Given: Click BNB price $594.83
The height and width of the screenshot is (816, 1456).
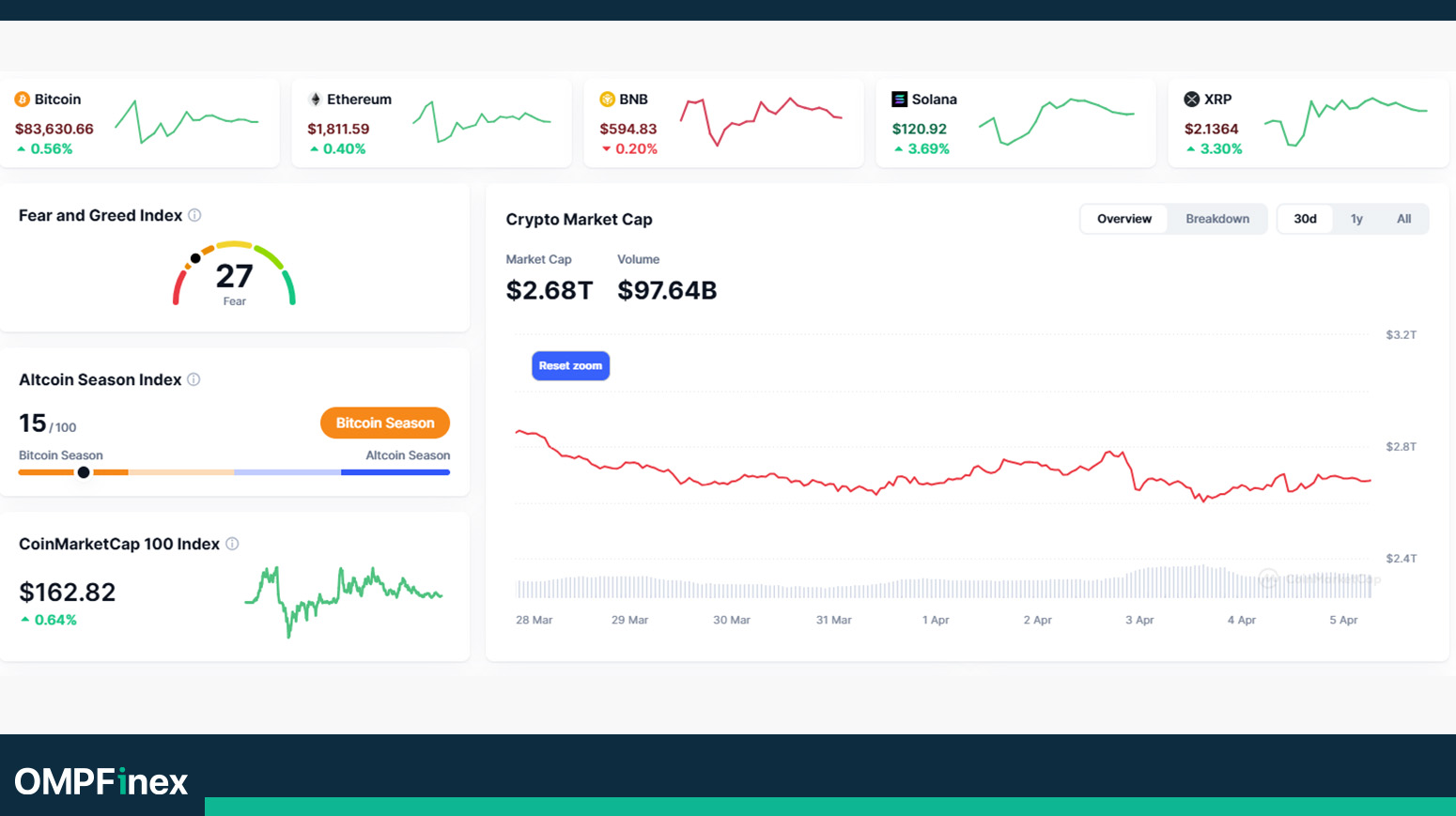Looking at the screenshot, I should click(x=628, y=129).
